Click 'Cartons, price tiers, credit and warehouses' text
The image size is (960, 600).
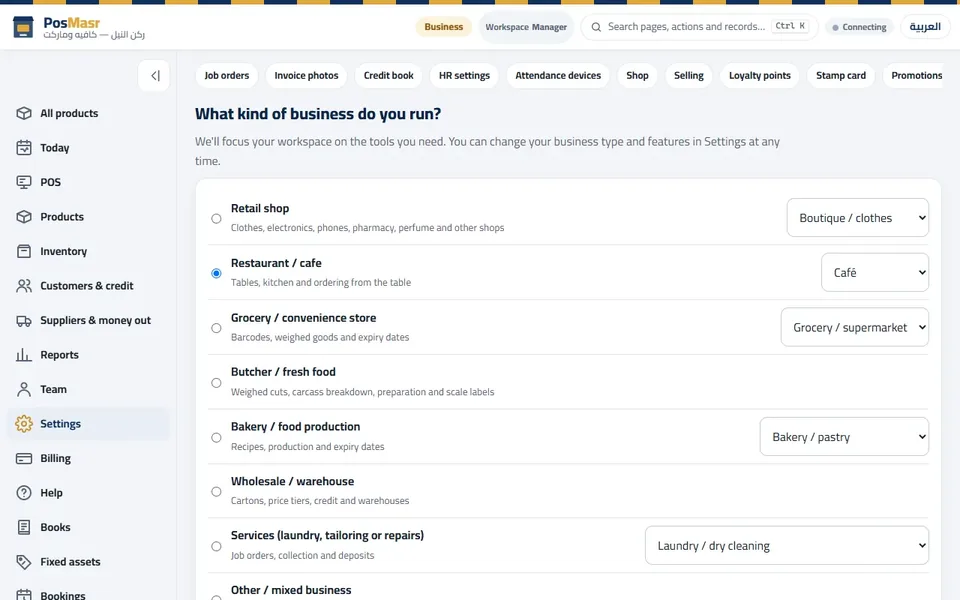pos(320,500)
